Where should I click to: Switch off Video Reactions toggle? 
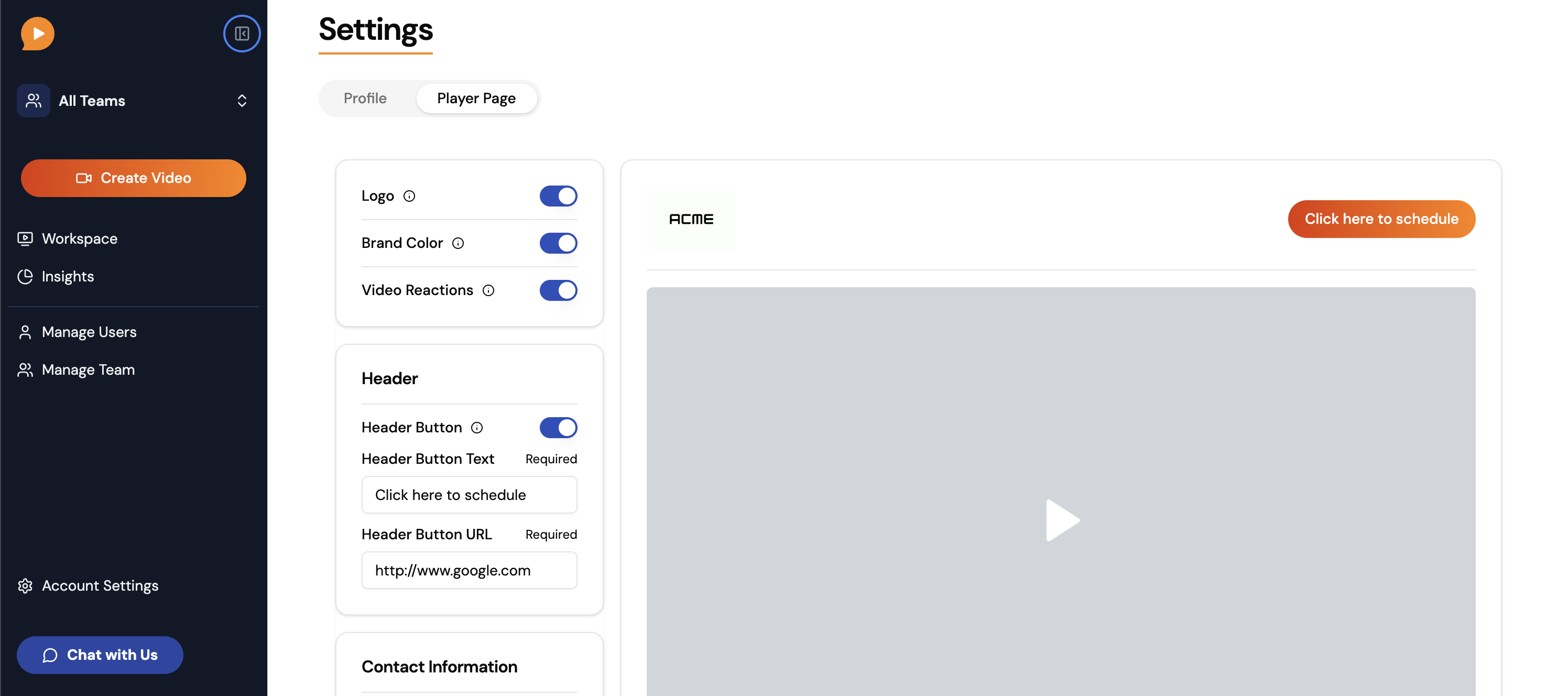coord(558,290)
